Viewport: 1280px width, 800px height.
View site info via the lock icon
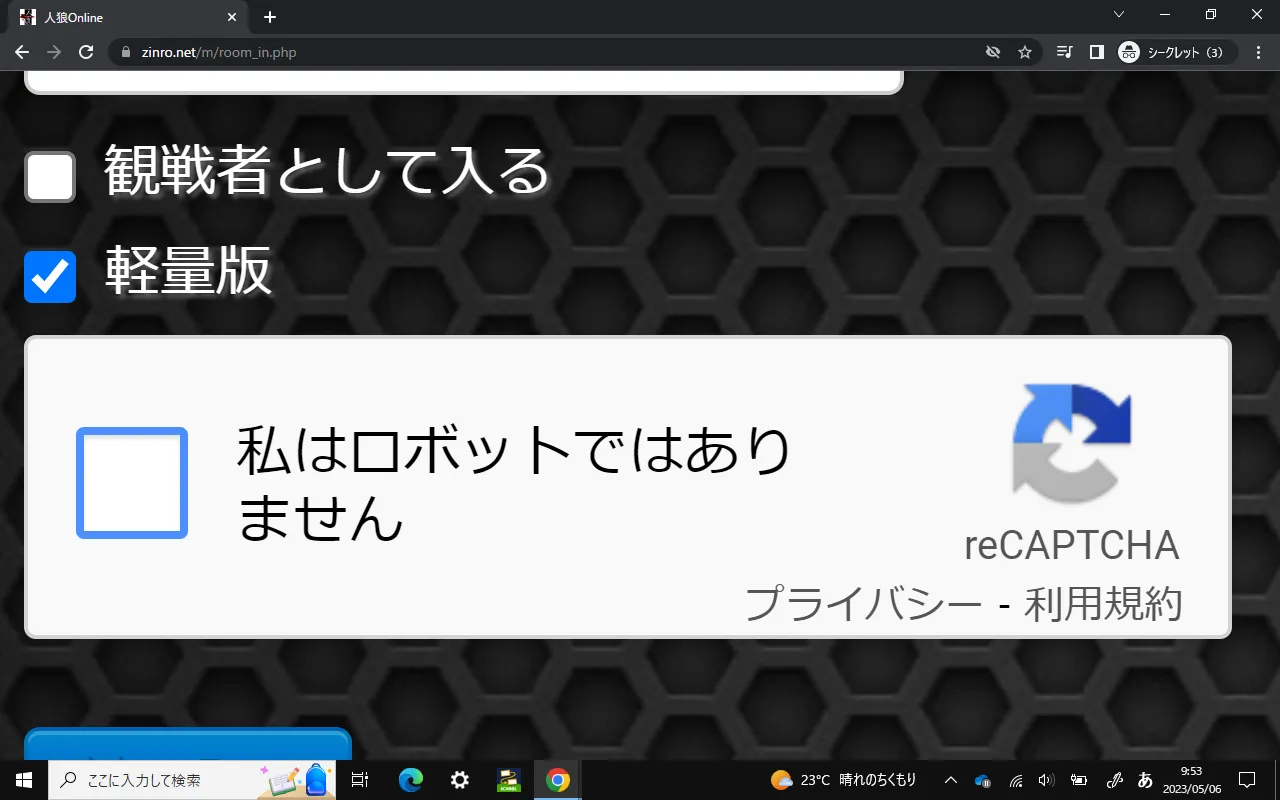126,52
